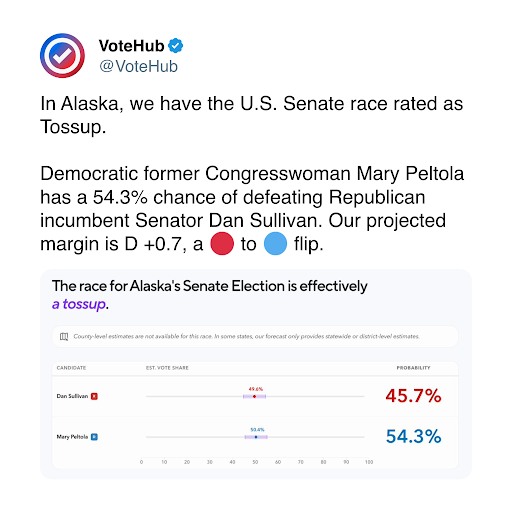This screenshot has height=512, width=512.
Task: Click the blue verified checkmark badge
Action: (175, 46)
